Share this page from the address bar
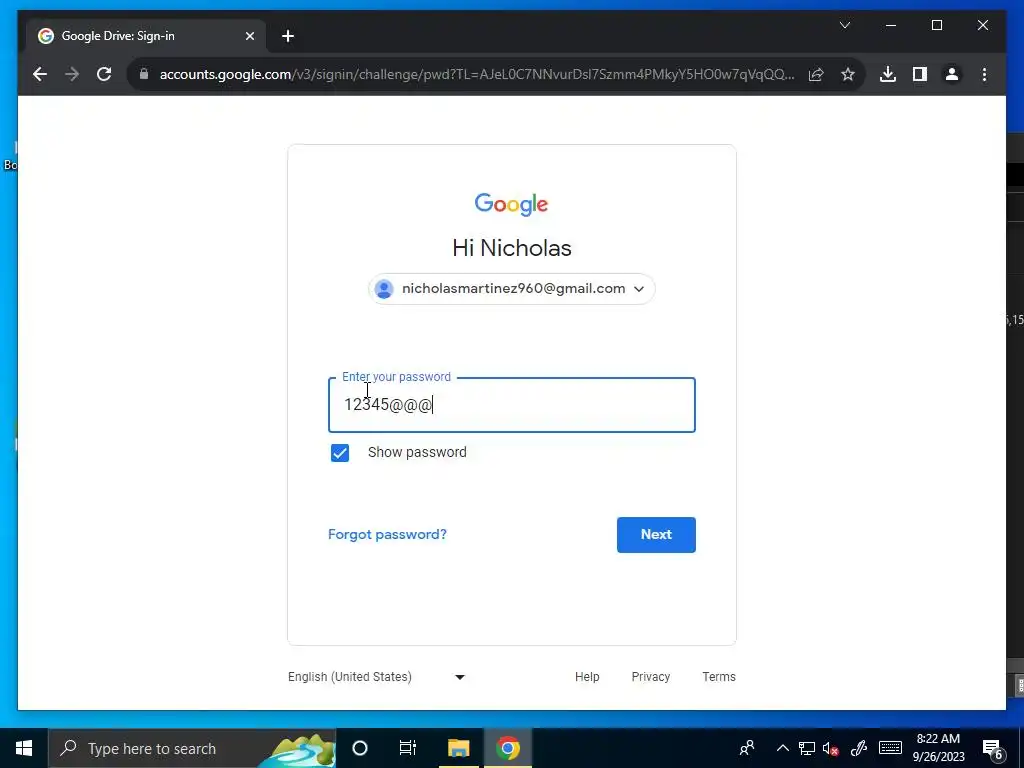Screen dimensions: 1024x768 tap(816, 74)
